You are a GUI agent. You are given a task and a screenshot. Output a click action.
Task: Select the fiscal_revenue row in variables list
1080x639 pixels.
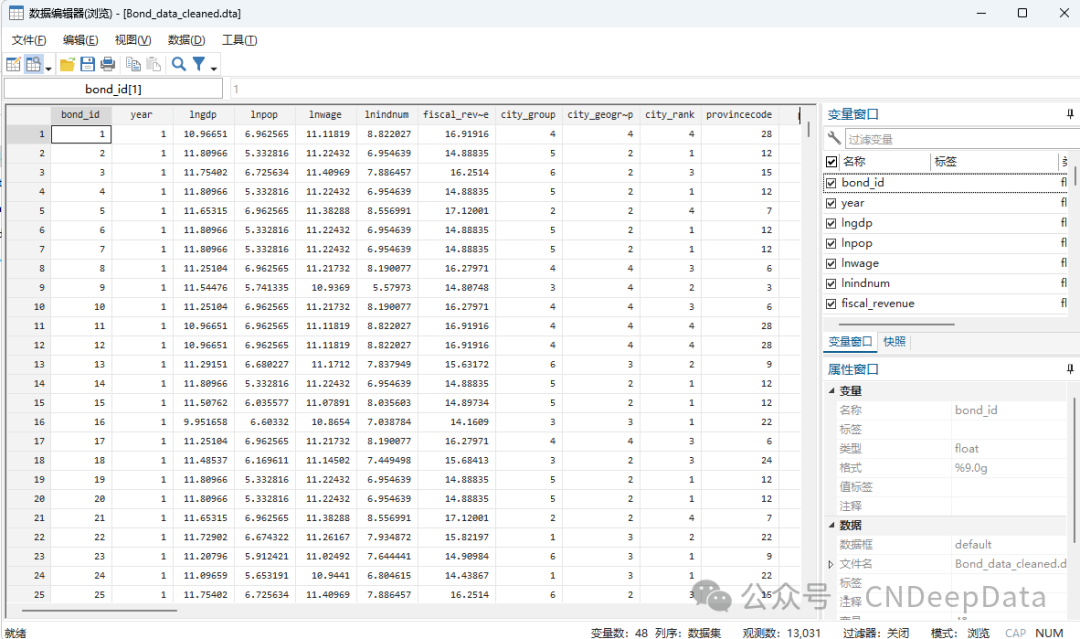click(x=946, y=304)
